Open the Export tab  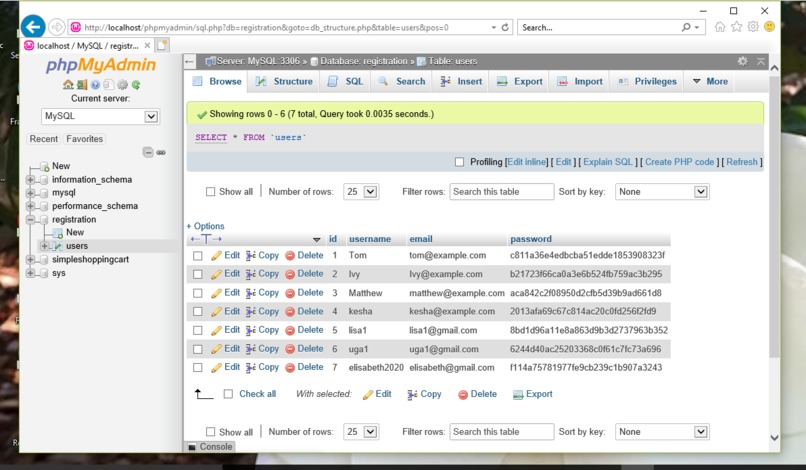click(520, 81)
